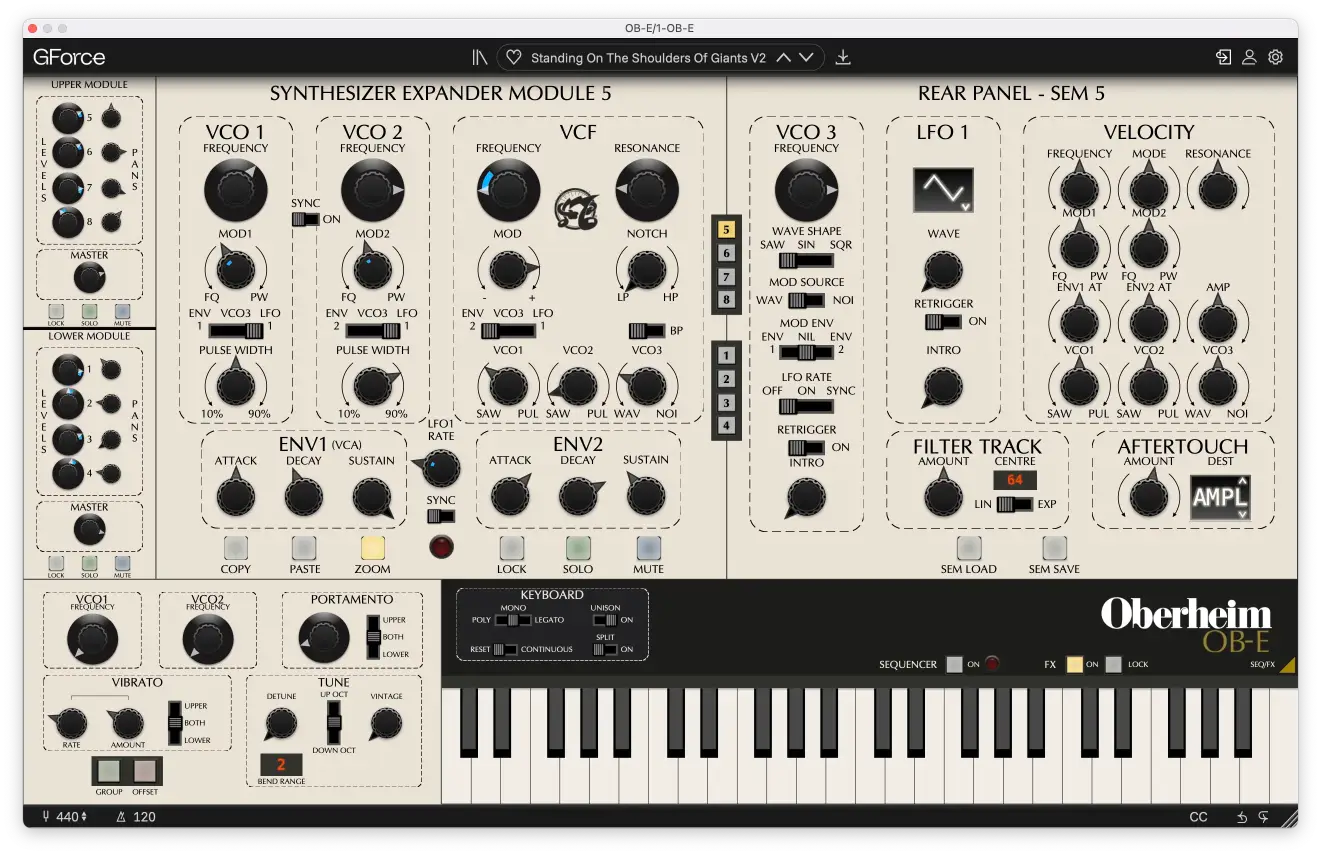The height and width of the screenshot is (855, 1321).
Task: Toggle the VCO 3 RETRIGGER switch
Action: [806, 447]
